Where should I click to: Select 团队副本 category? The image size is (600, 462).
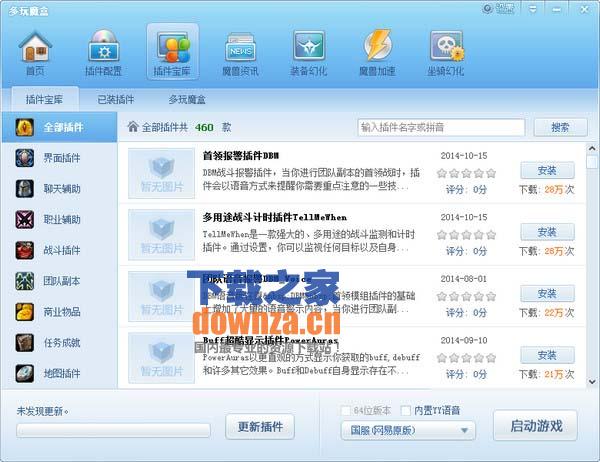coord(59,281)
